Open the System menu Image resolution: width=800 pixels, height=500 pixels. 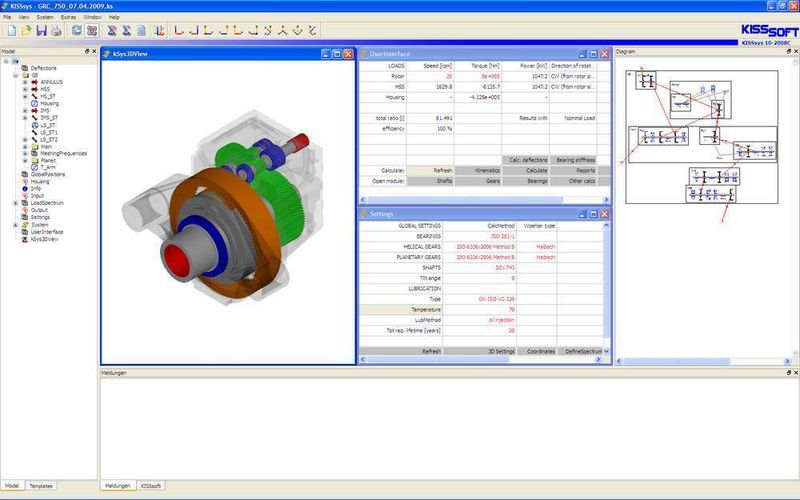[45, 17]
